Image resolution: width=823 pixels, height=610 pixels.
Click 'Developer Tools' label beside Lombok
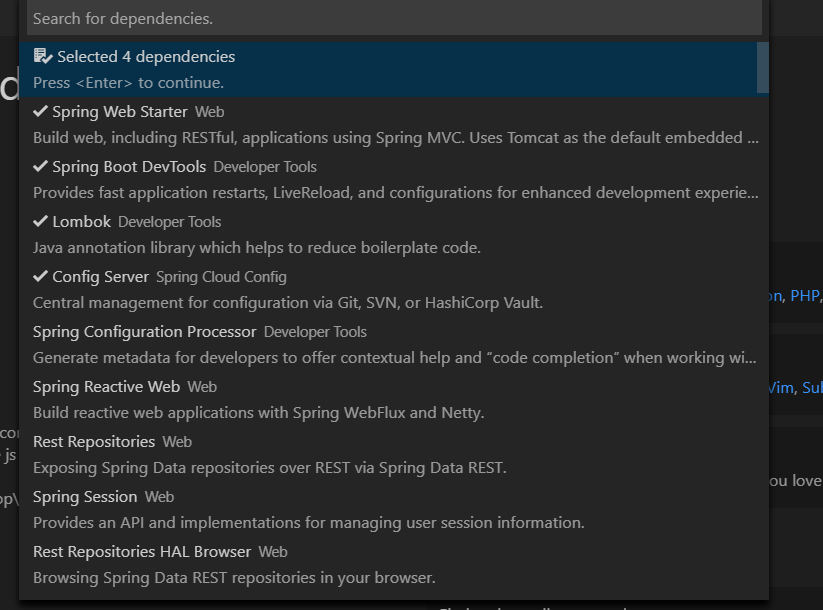[x=170, y=222]
